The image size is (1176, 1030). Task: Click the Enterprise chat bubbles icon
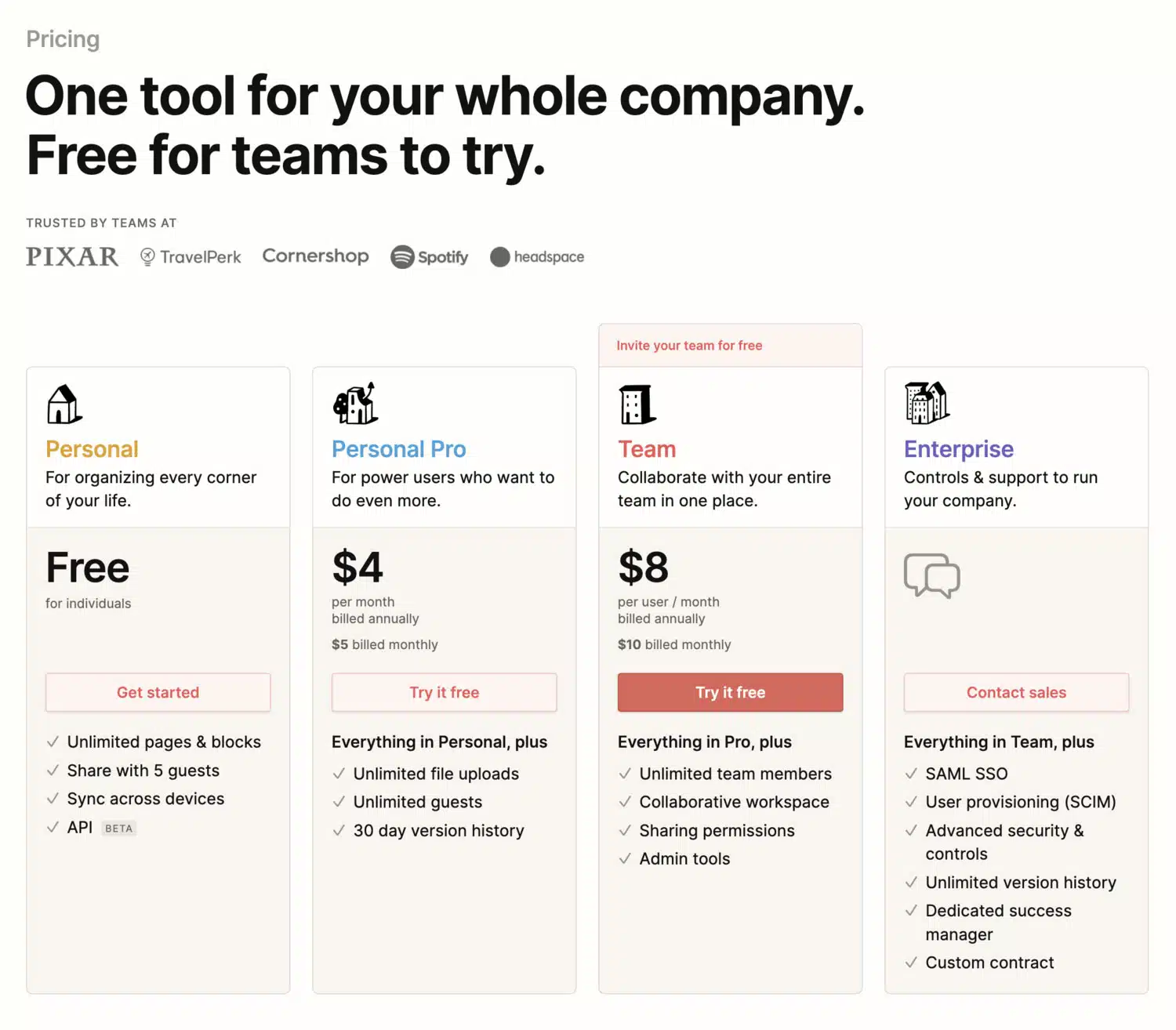[931, 575]
